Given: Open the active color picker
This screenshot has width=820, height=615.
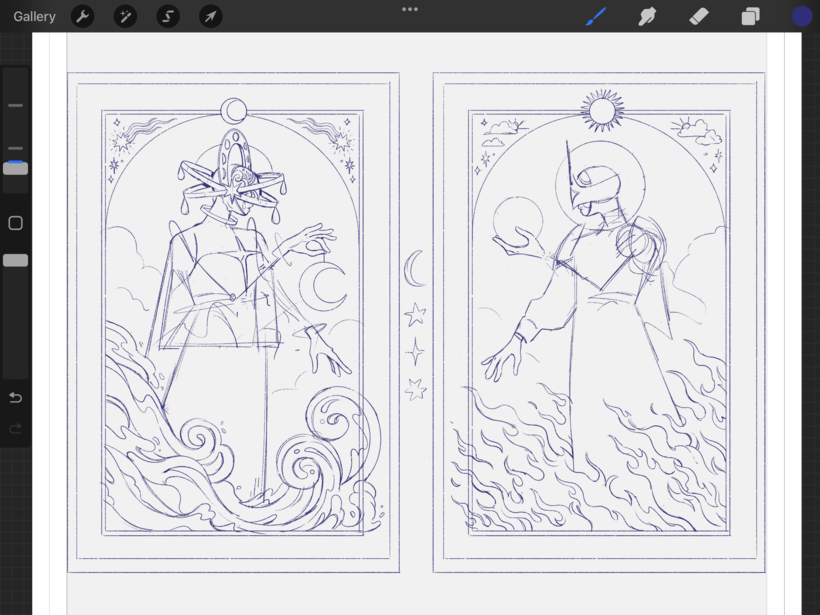Looking at the screenshot, I should (x=802, y=17).
